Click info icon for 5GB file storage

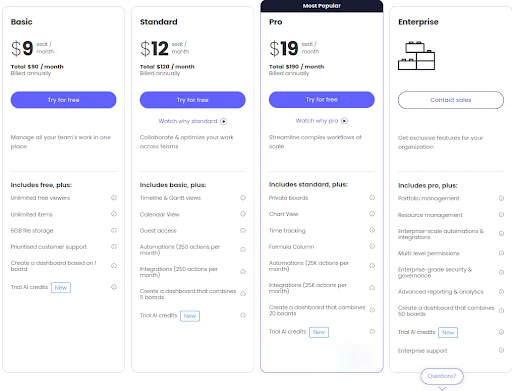114,230
